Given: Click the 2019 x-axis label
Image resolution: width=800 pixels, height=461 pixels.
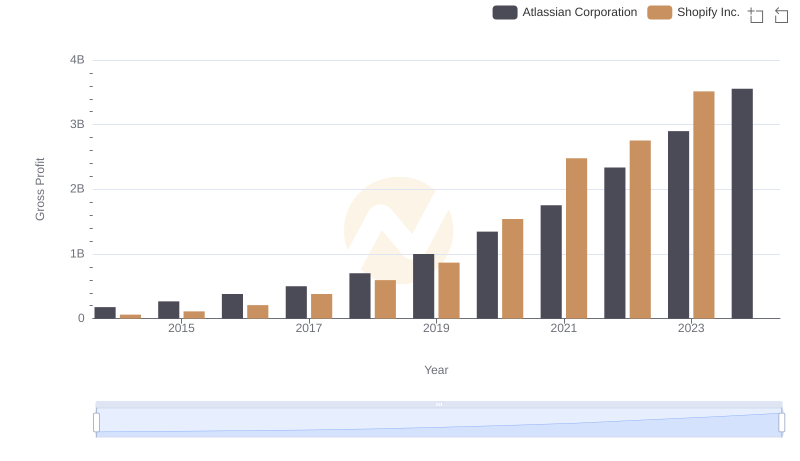Looking at the screenshot, I should pyautogui.click(x=436, y=328).
